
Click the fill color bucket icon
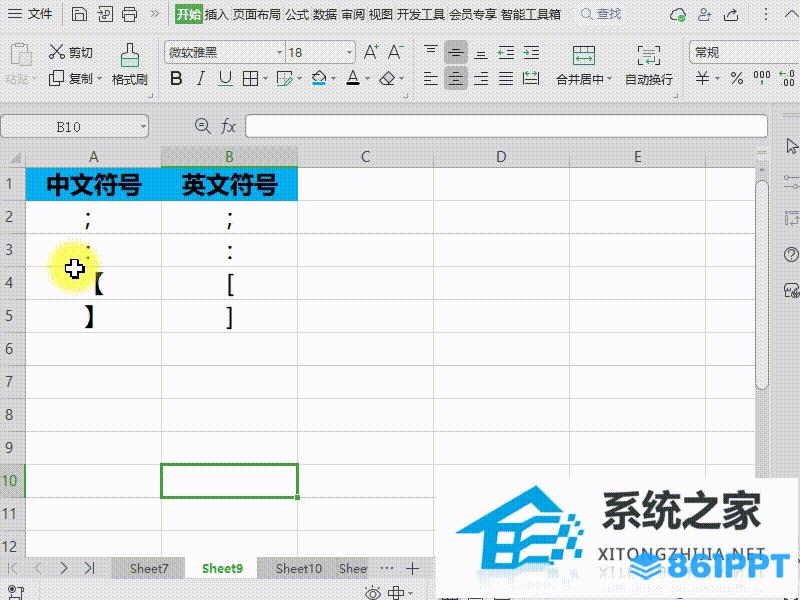point(319,79)
